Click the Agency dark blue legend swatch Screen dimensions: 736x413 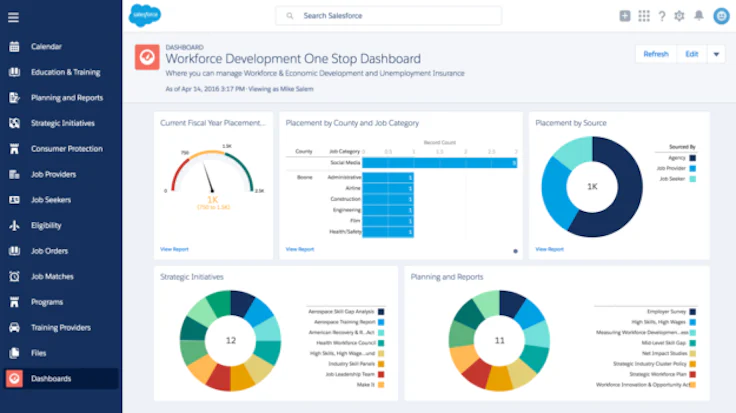[x=692, y=158]
